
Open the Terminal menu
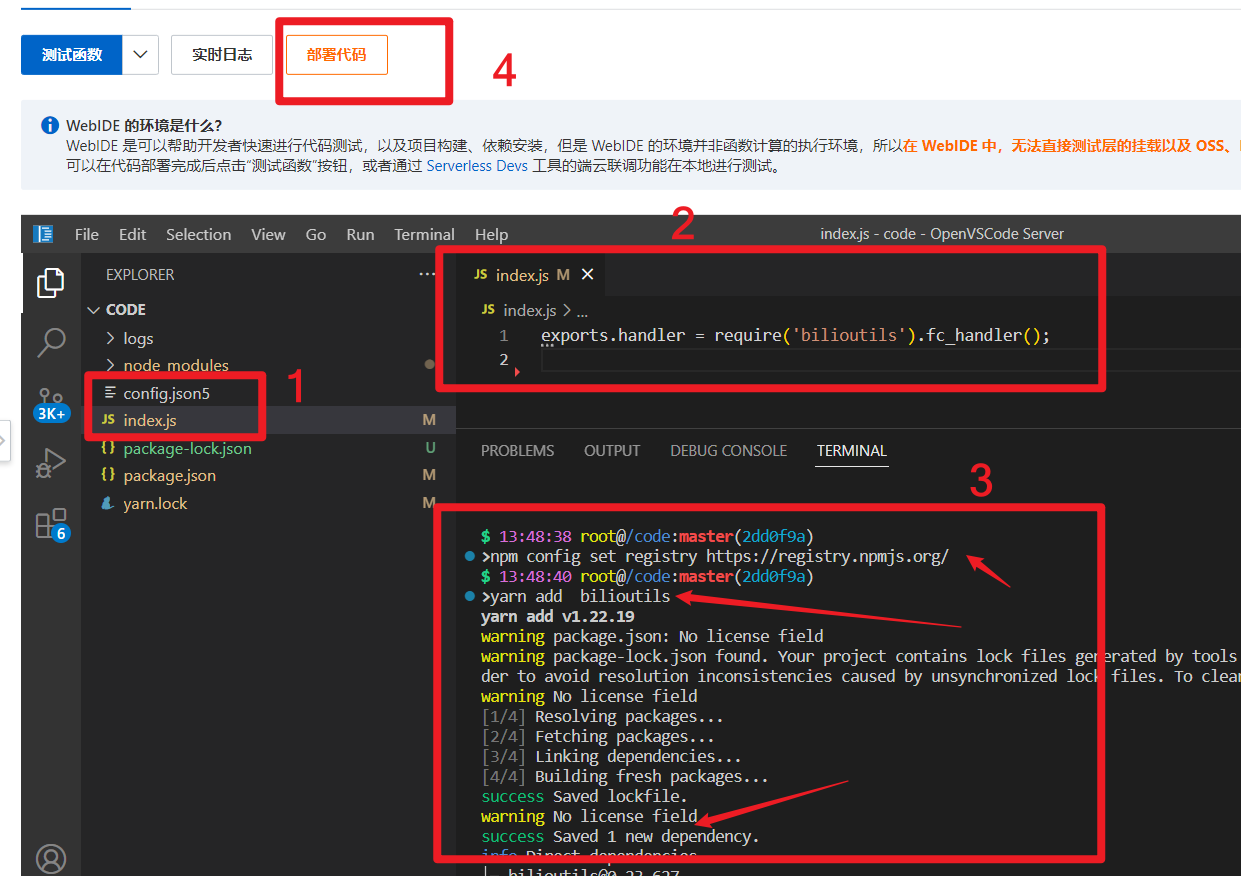[x=424, y=234]
